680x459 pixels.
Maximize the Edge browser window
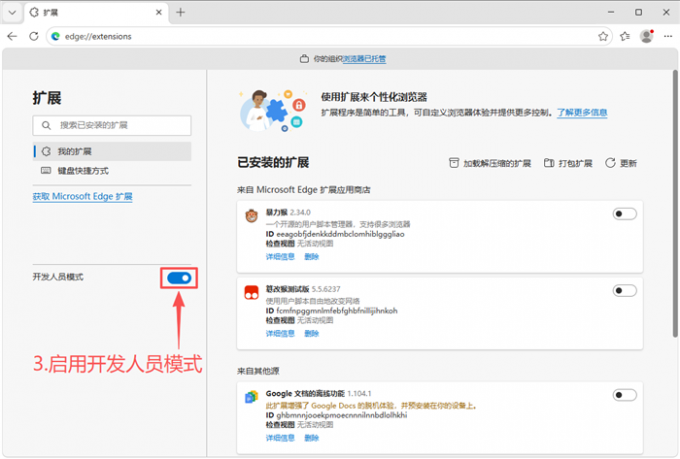(638, 13)
